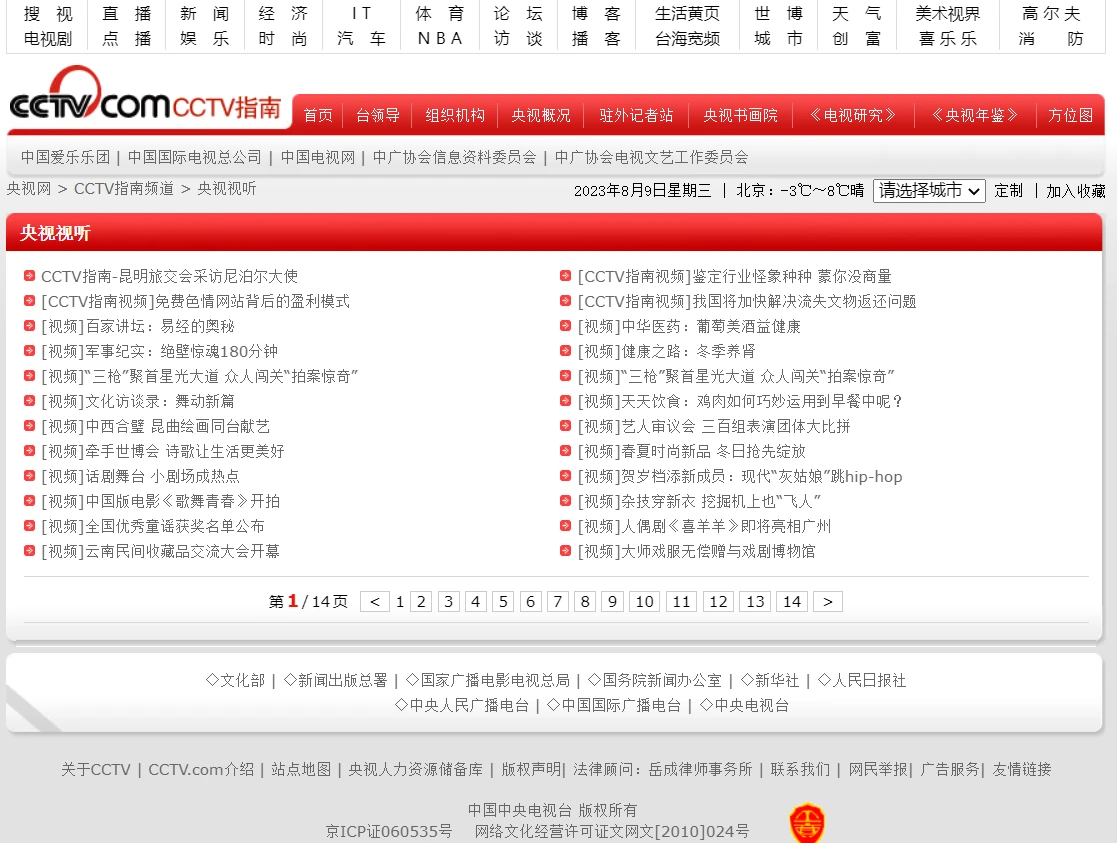Click 友情链接 footer link
Screen dimensions: 1117x843
(x=1022, y=770)
